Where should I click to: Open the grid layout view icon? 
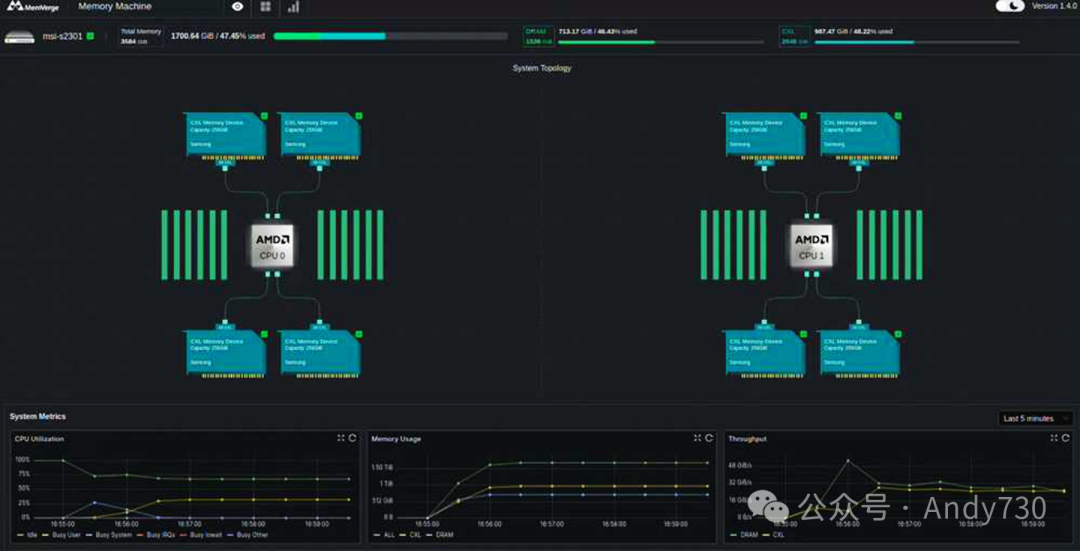click(x=266, y=7)
